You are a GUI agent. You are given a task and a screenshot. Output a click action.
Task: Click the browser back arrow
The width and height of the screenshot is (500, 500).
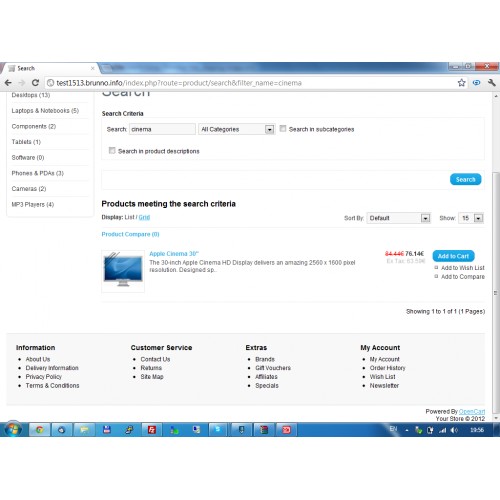(8, 83)
